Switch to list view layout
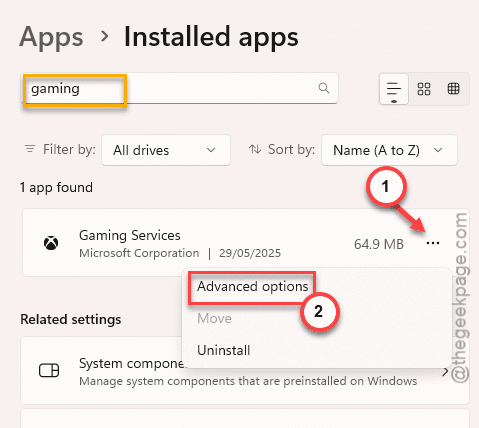This screenshot has height=428, width=479. 394,89
